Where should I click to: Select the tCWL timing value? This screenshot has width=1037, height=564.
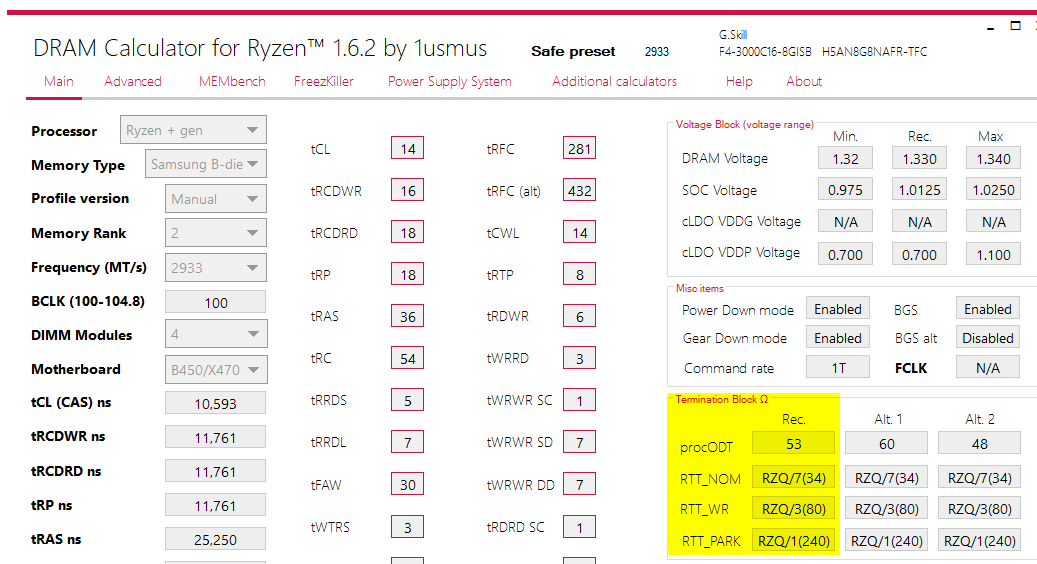point(579,233)
